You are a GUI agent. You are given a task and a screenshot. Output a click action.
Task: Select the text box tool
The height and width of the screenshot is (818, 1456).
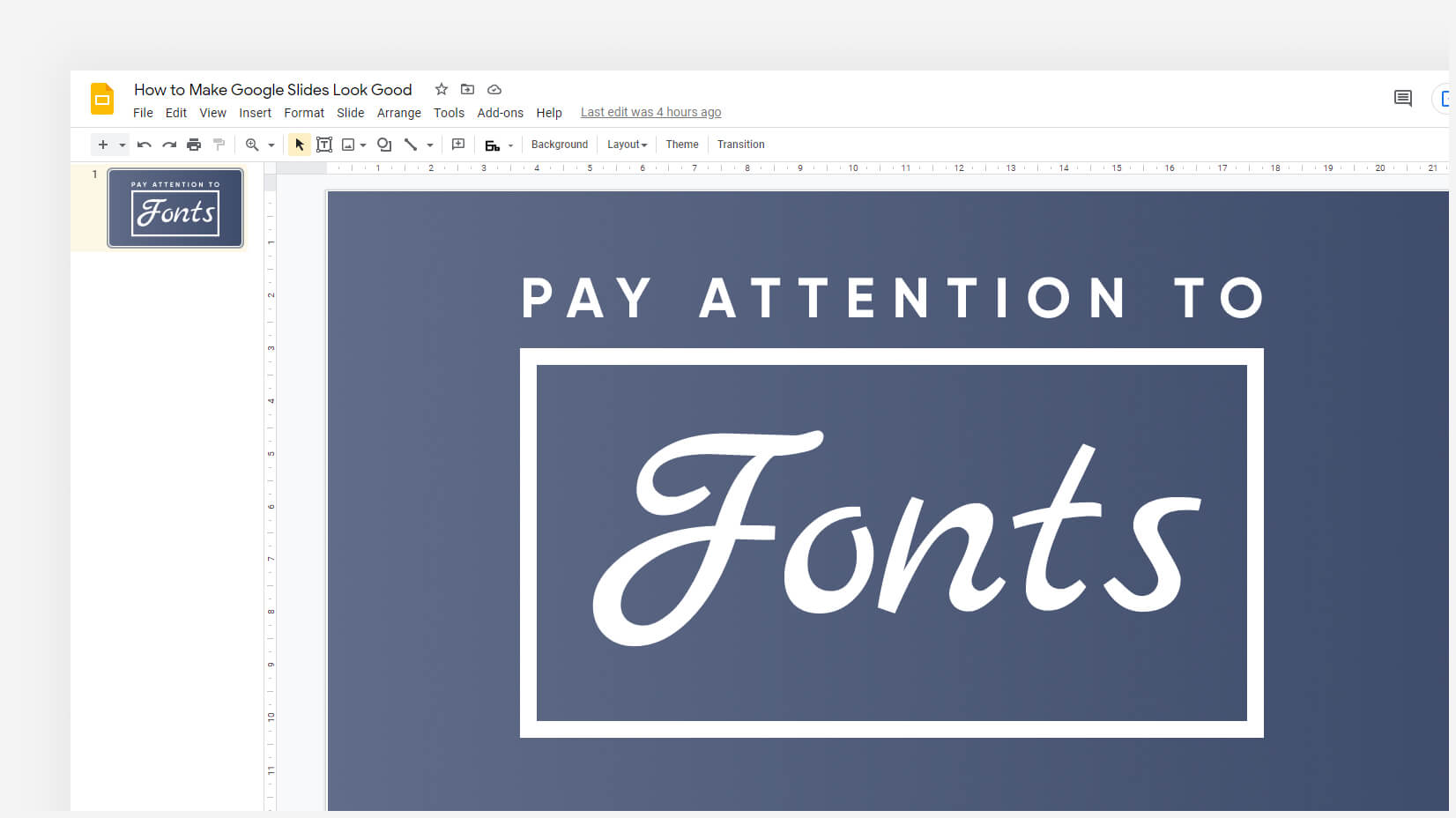[x=324, y=145]
